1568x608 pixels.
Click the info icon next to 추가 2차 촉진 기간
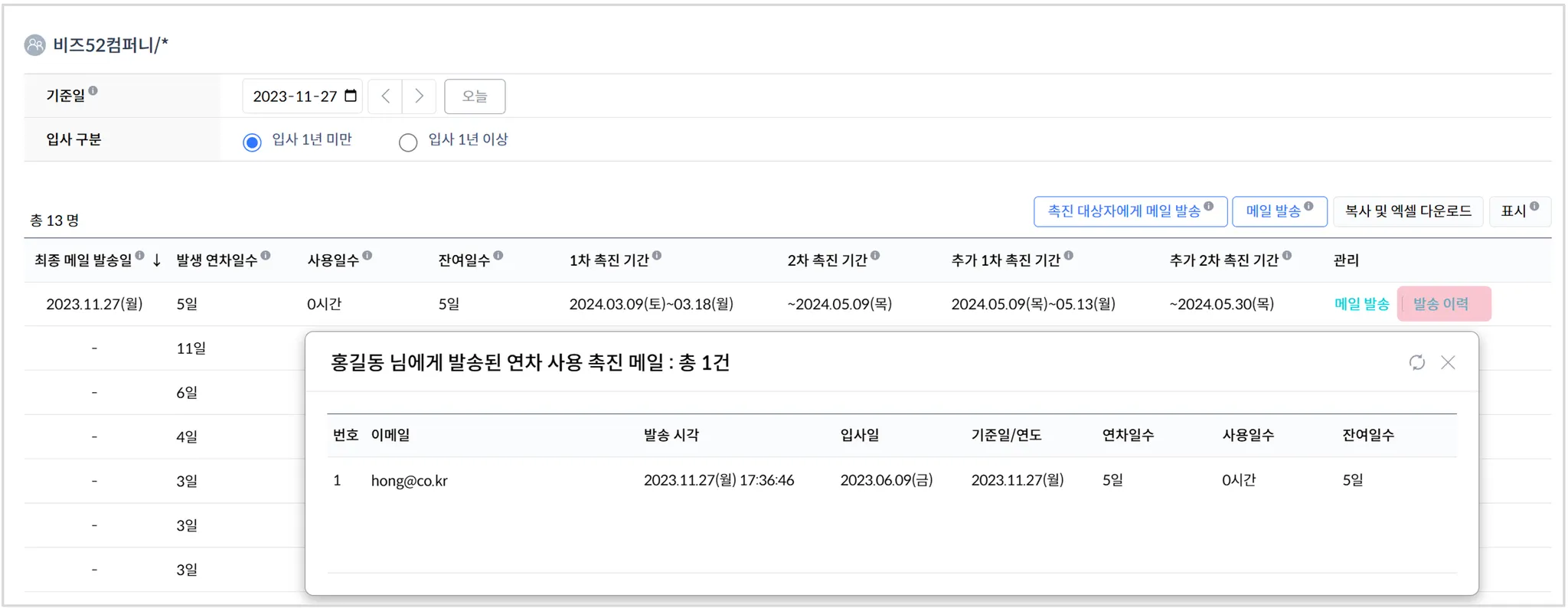1287,256
